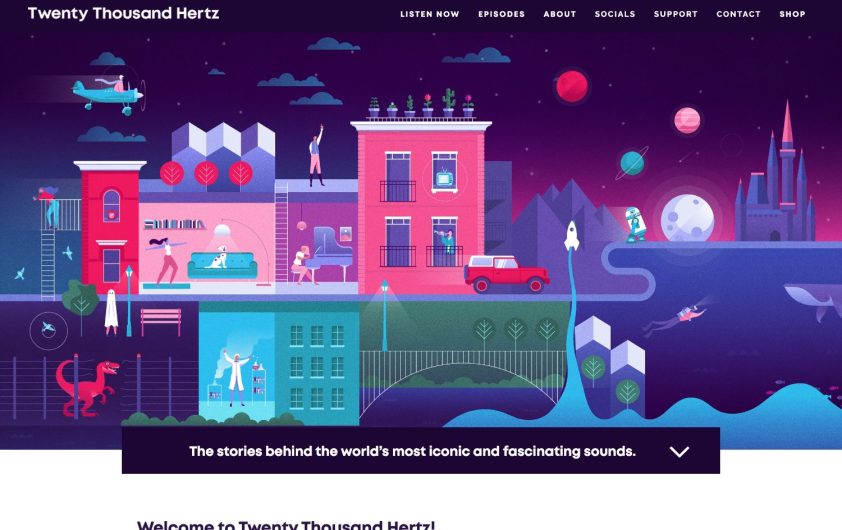
Task: Click the Twenty Thousand Hertz site logo
Action: (x=124, y=13)
